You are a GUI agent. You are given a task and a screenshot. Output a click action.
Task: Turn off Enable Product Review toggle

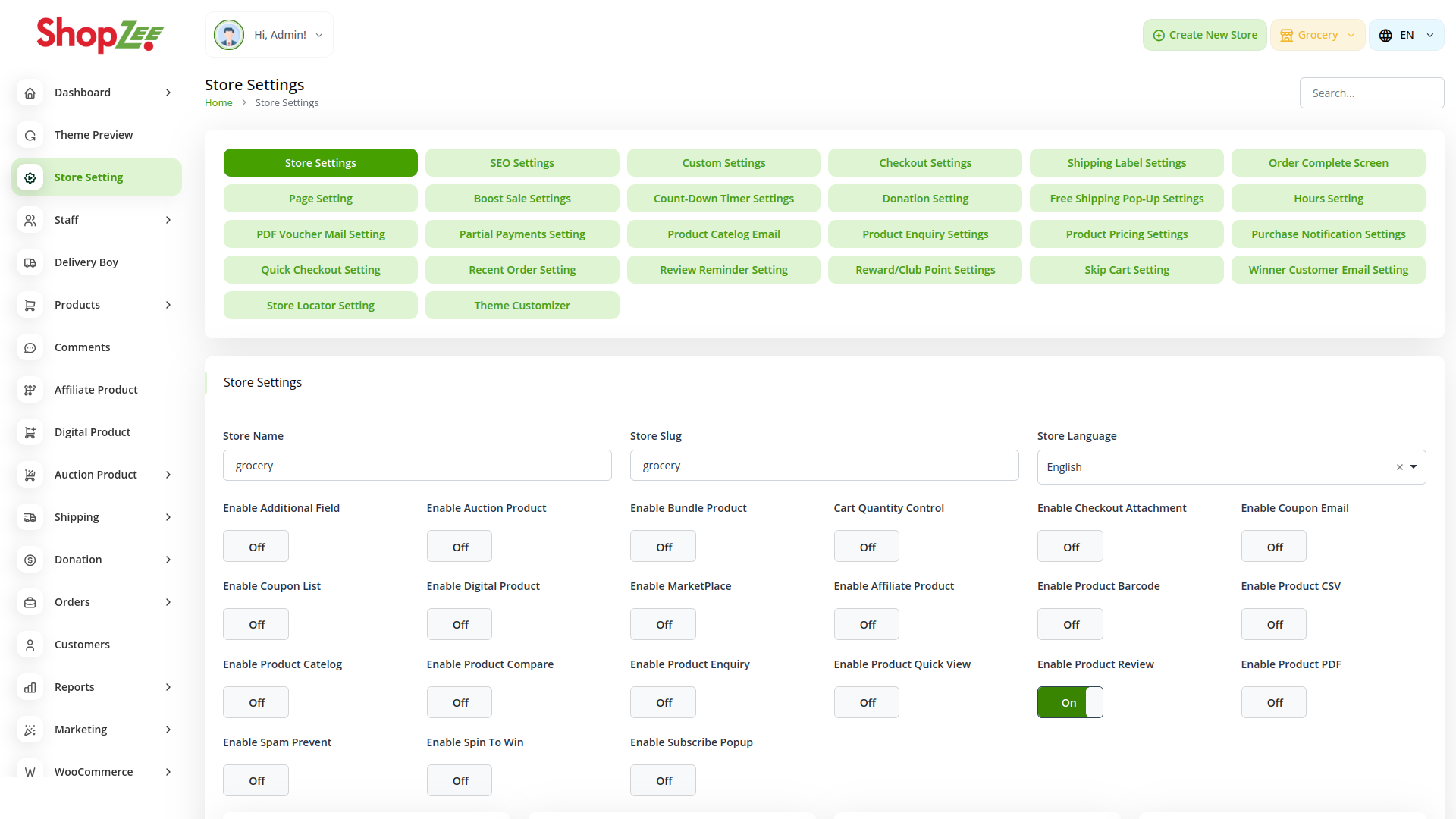(x=1069, y=702)
